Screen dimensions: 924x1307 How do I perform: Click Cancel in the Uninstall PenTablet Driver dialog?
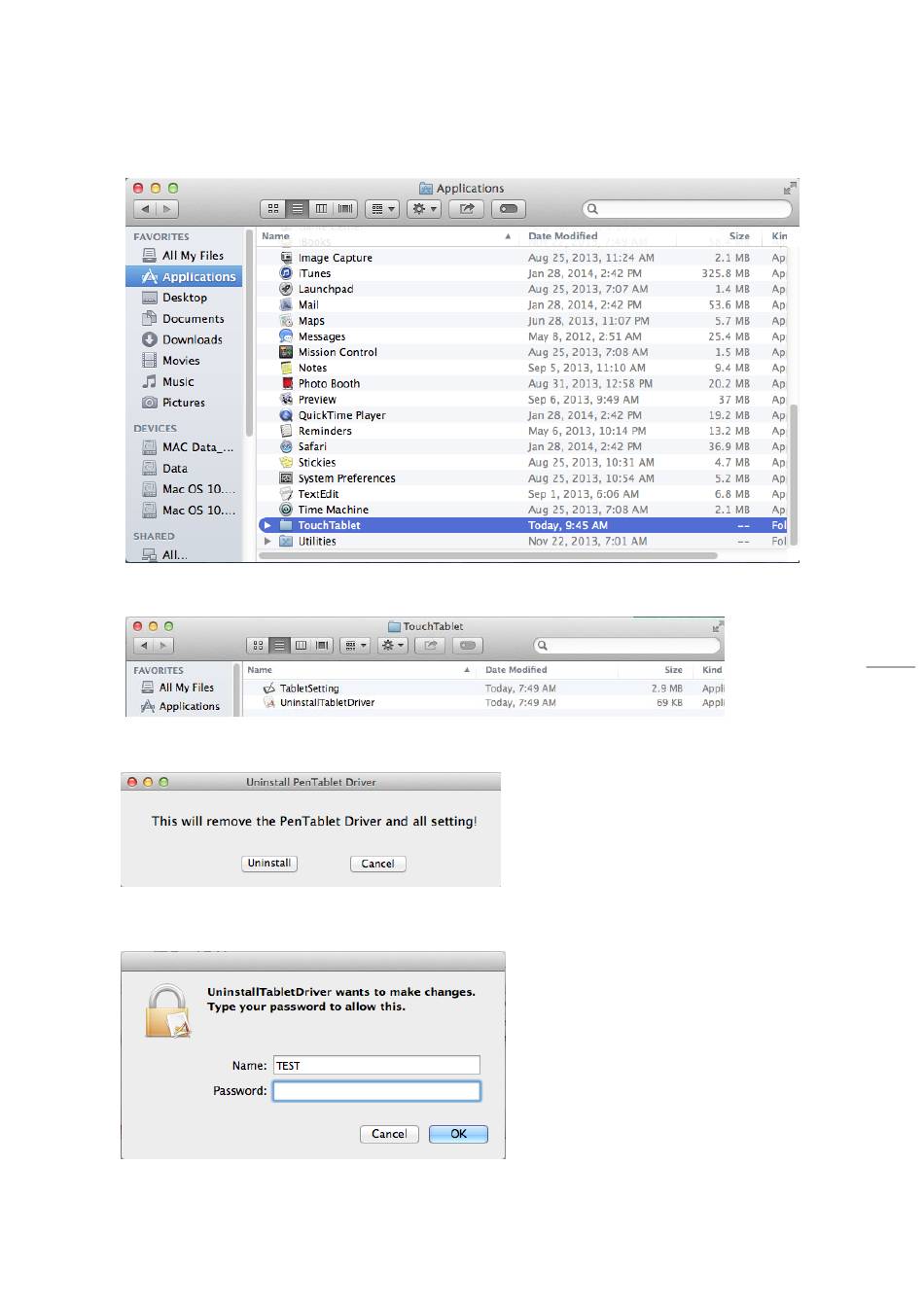click(377, 864)
